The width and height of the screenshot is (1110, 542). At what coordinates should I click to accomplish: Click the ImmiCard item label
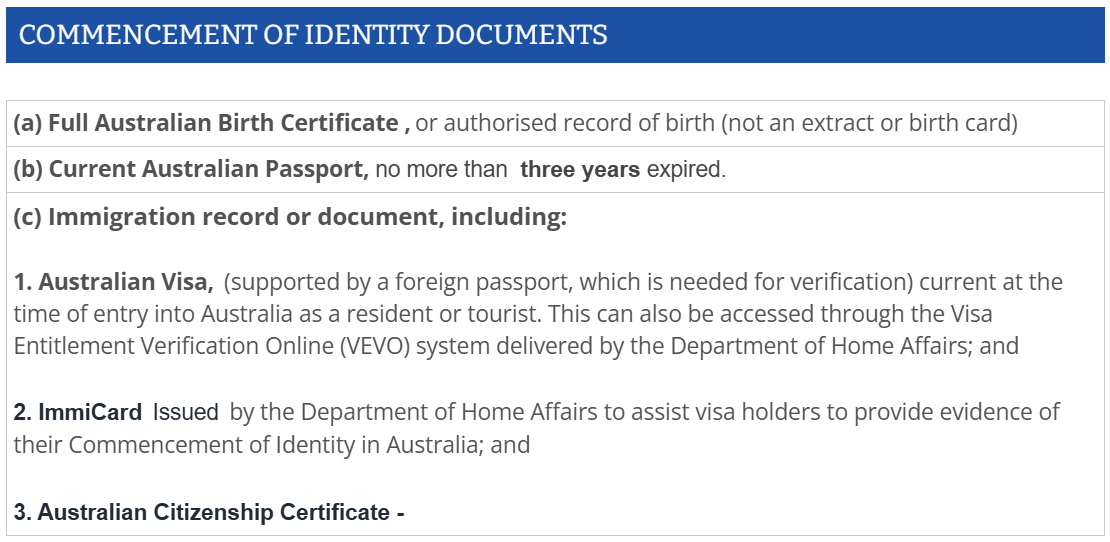pyautogui.click(x=78, y=413)
